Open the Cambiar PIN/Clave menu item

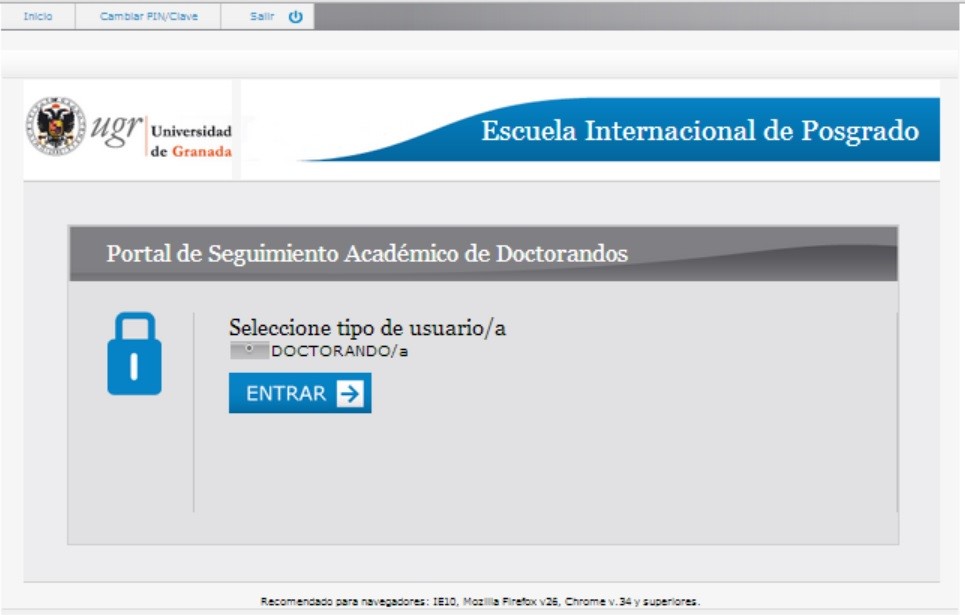pyautogui.click(x=148, y=16)
